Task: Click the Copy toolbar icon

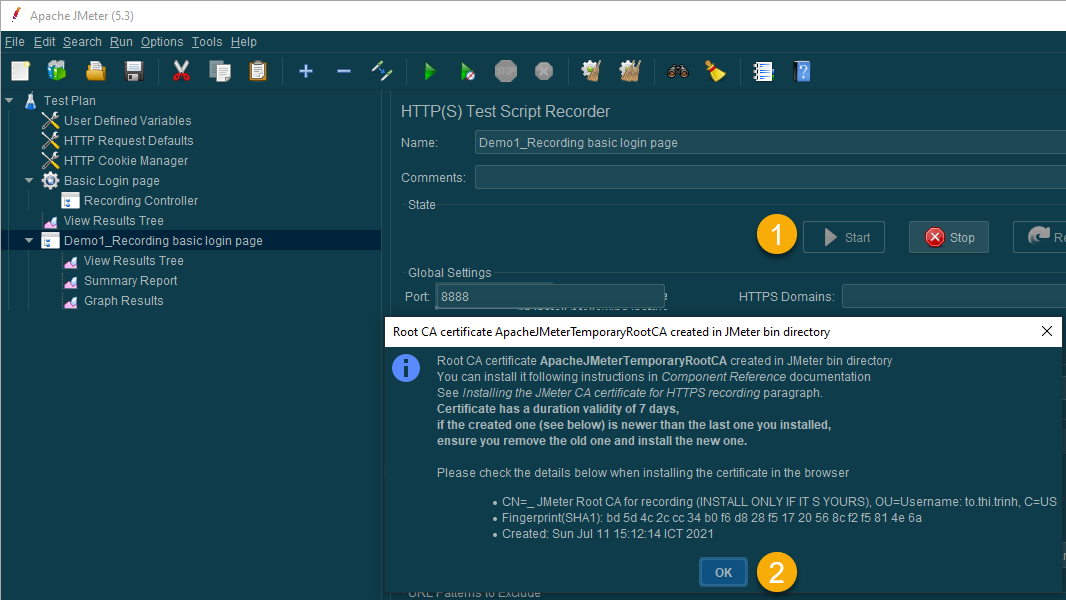Action: (x=220, y=71)
